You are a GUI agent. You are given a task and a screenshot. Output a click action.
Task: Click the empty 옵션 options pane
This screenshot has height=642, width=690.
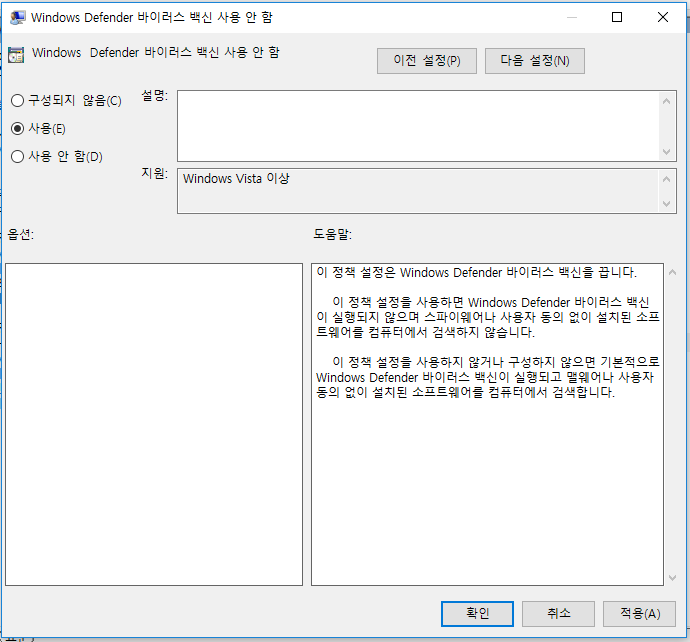click(154, 425)
